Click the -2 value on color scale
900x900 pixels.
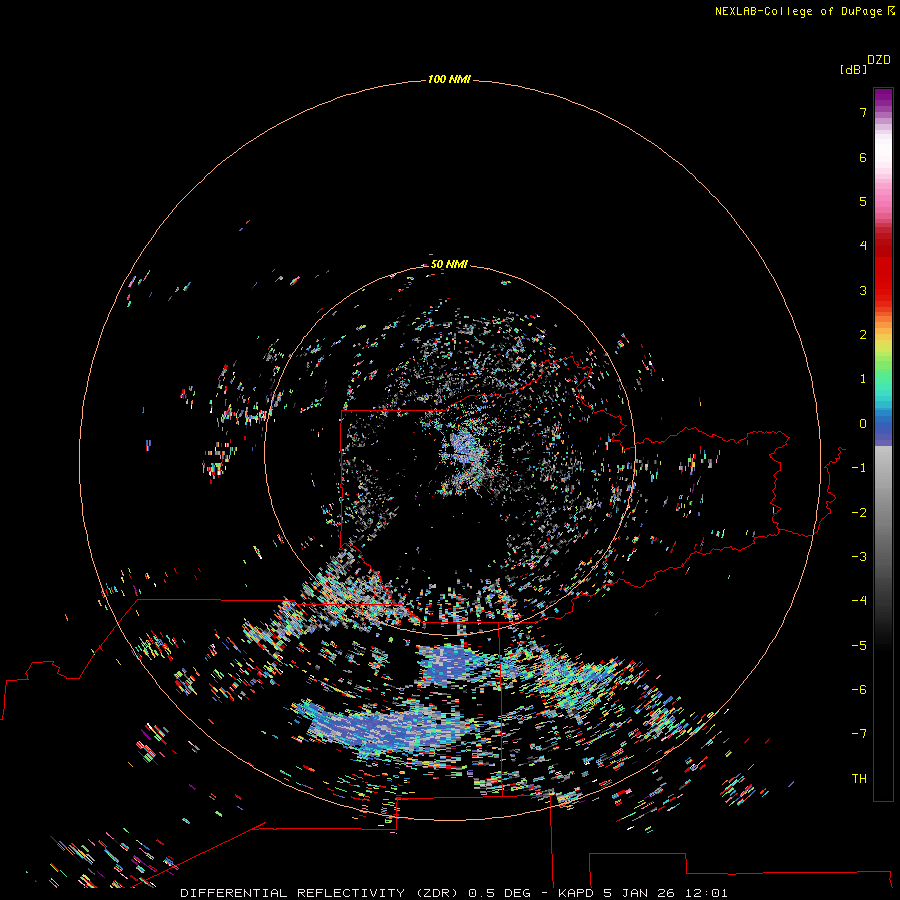tap(859, 513)
